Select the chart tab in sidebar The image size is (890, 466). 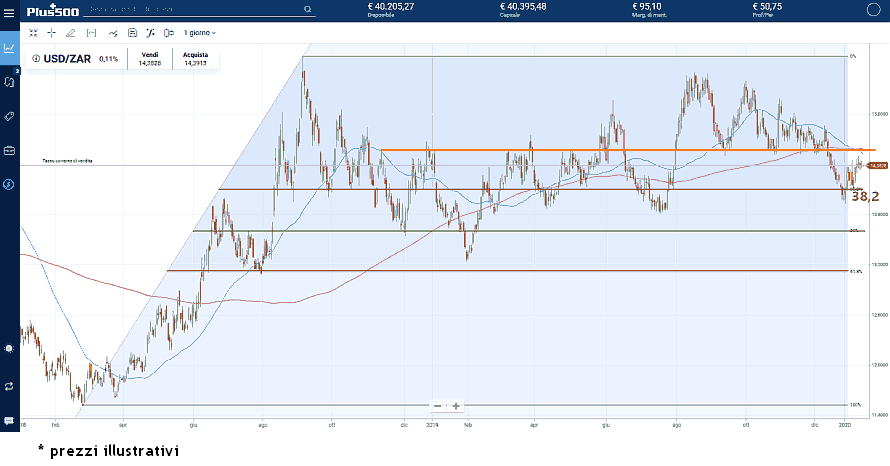pos(9,47)
